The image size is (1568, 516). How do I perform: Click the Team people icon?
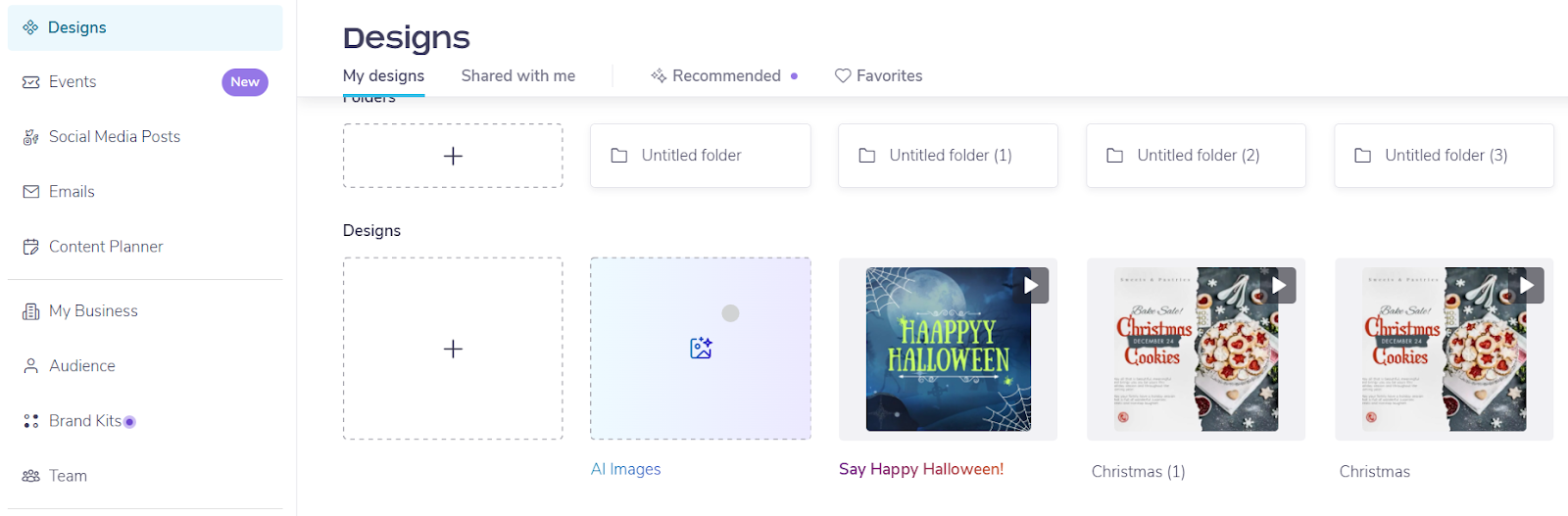[x=31, y=476]
